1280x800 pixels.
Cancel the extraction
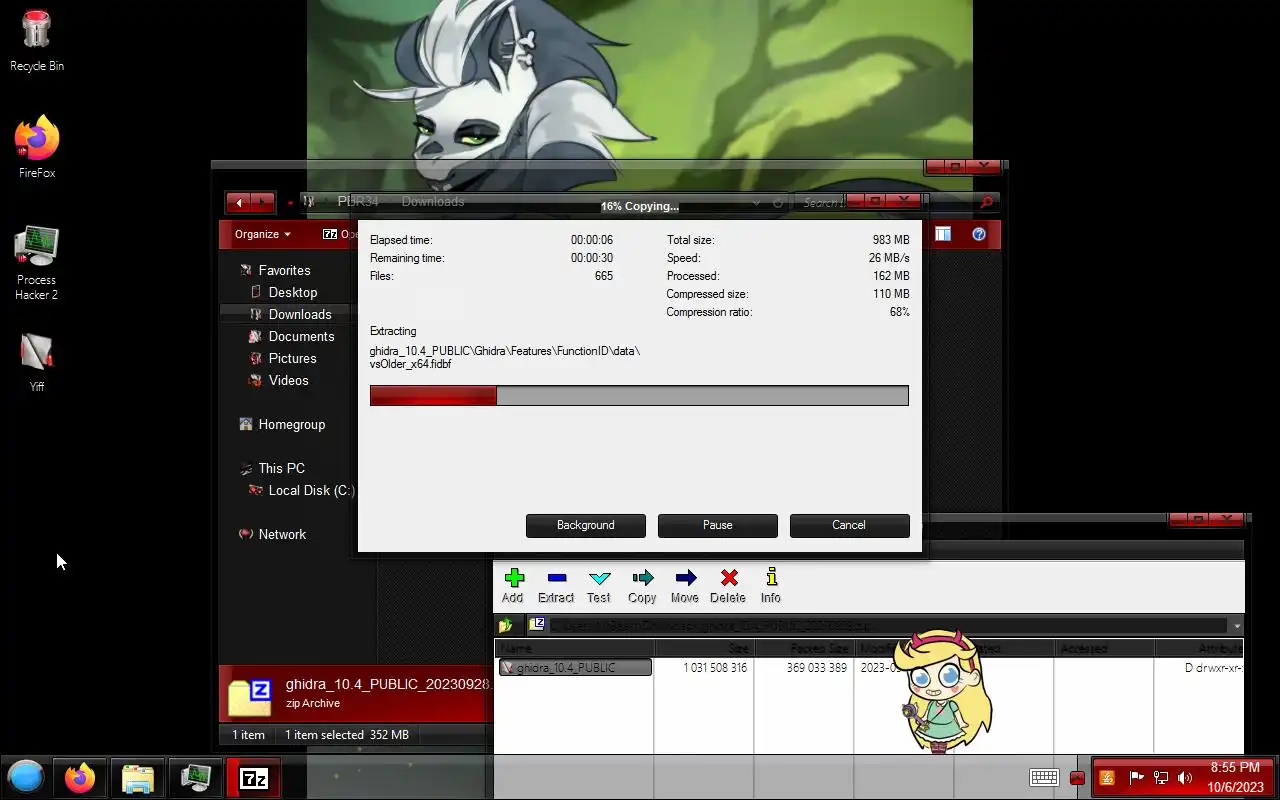pyautogui.click(x=849, y=525)
